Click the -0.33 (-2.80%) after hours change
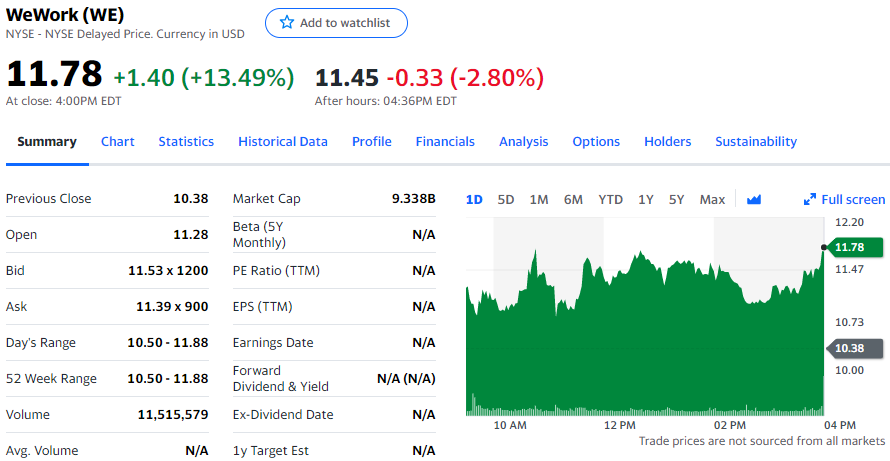The height and width of the screenshot is (461, 890). (x=465, y=78)
